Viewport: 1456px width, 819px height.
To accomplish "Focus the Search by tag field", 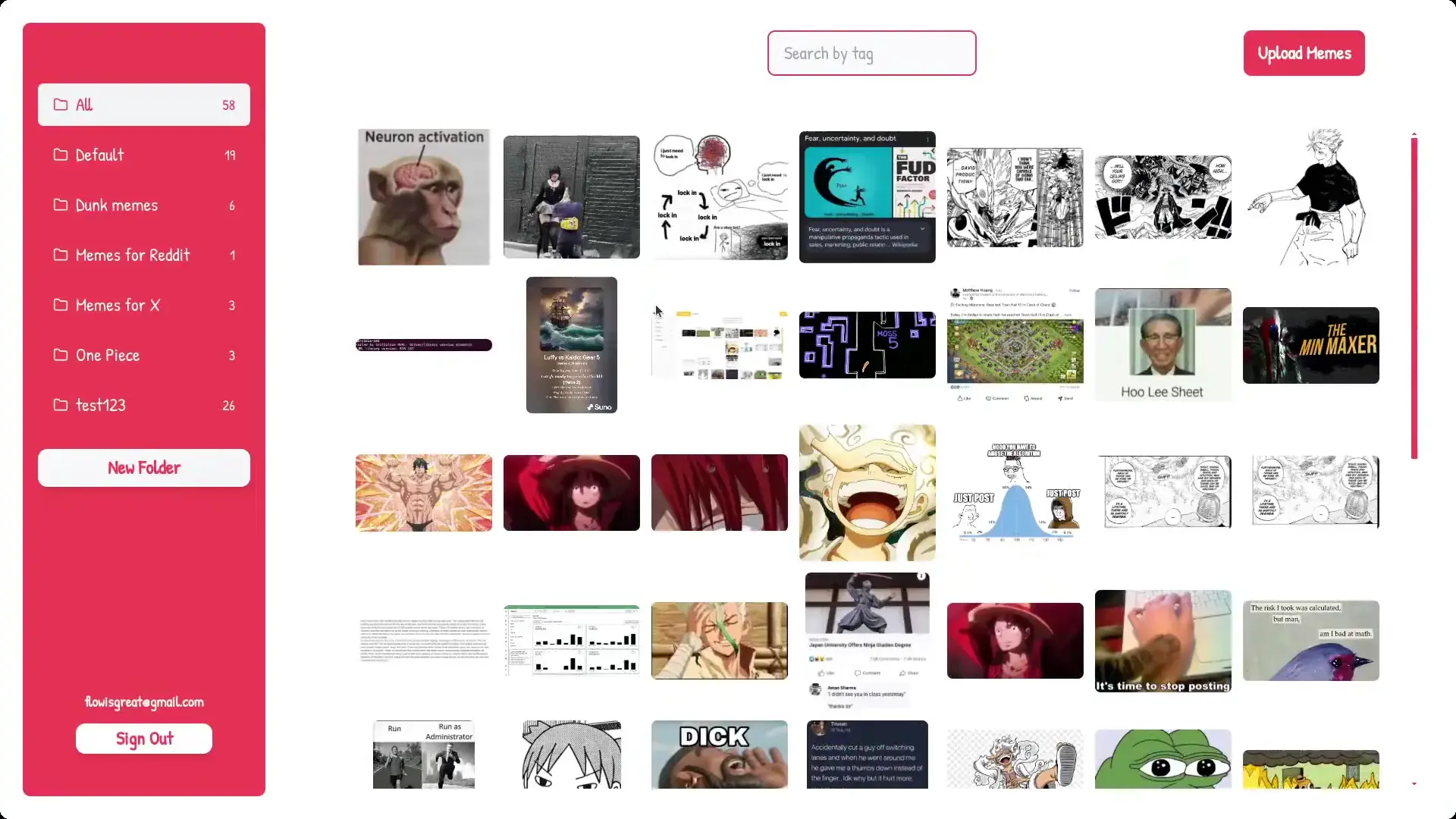I will coord(871,53).
